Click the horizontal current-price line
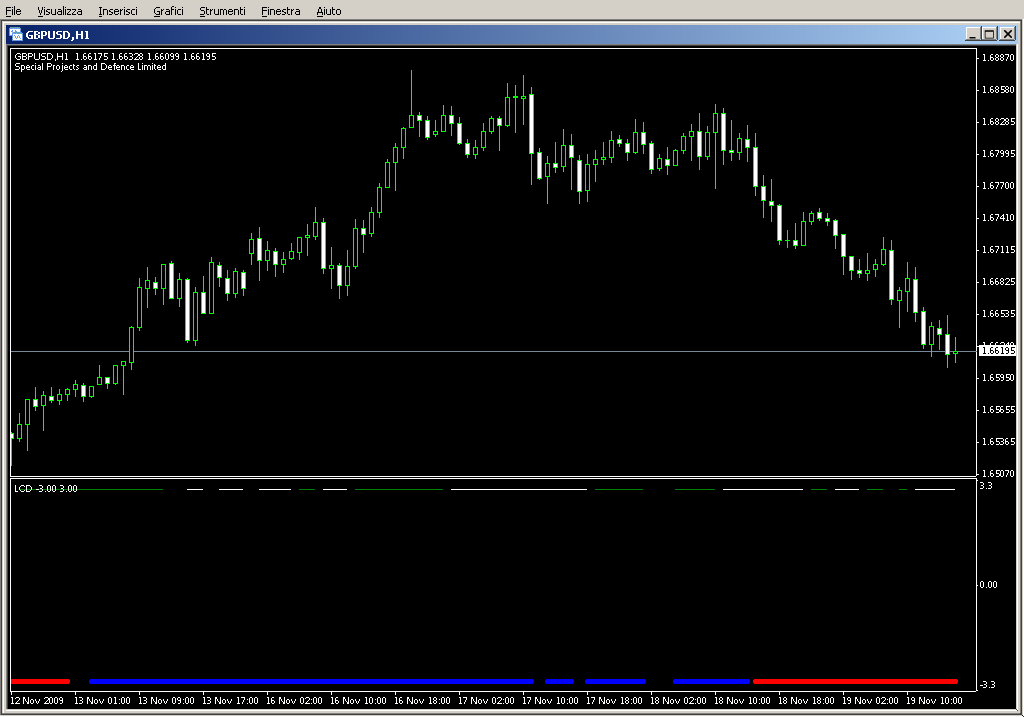Viewport: 1024px width, 717px height. pos(493,351)
